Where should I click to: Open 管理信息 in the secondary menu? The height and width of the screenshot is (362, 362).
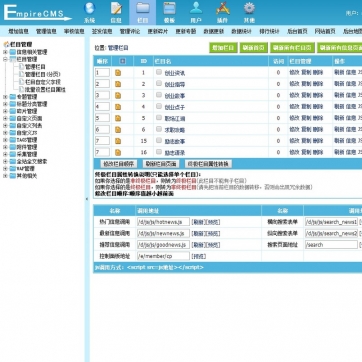46,31
